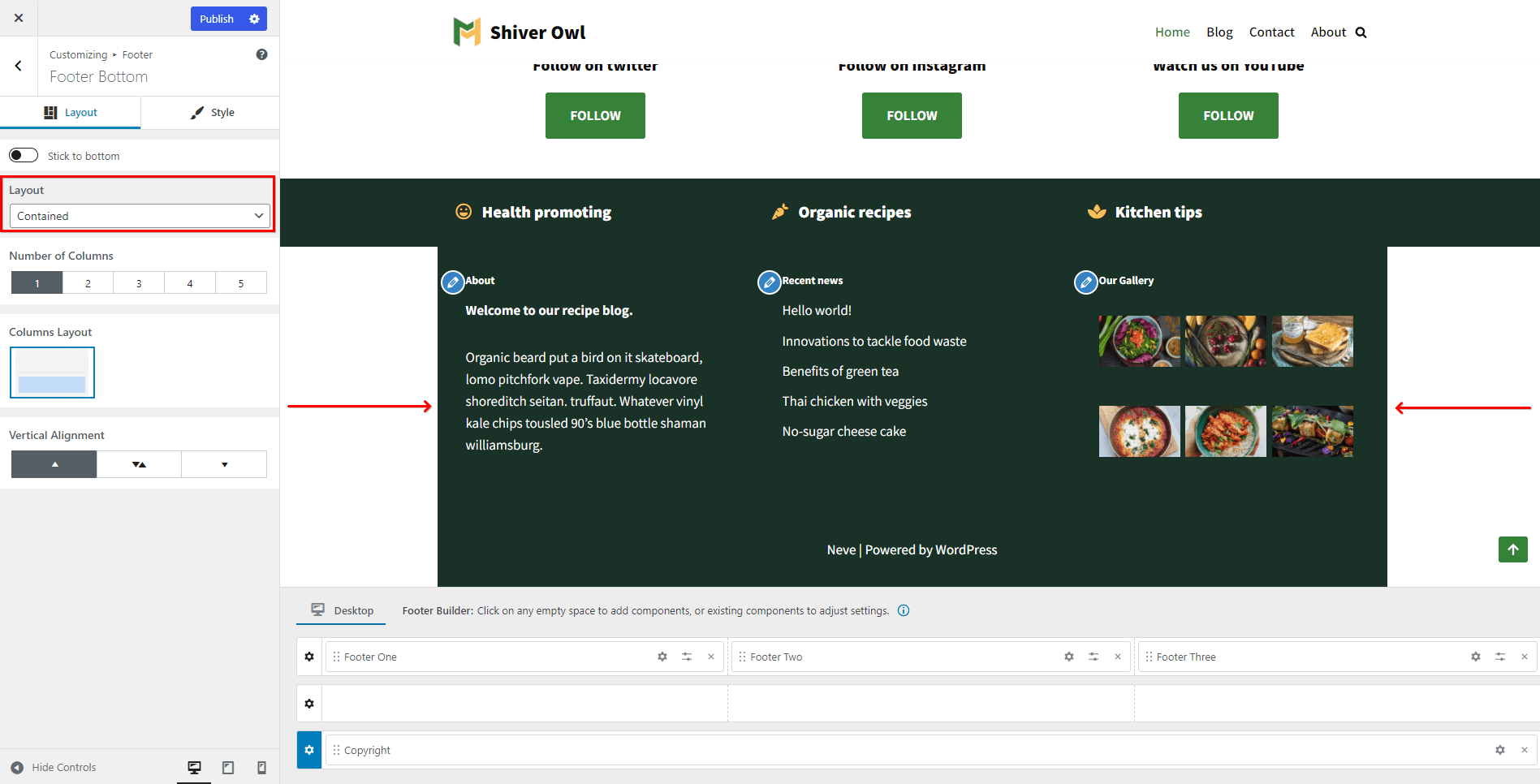This screenshot has height=784, width=1540.
Task: Remove the Footer Two component
Action: 1118,657
